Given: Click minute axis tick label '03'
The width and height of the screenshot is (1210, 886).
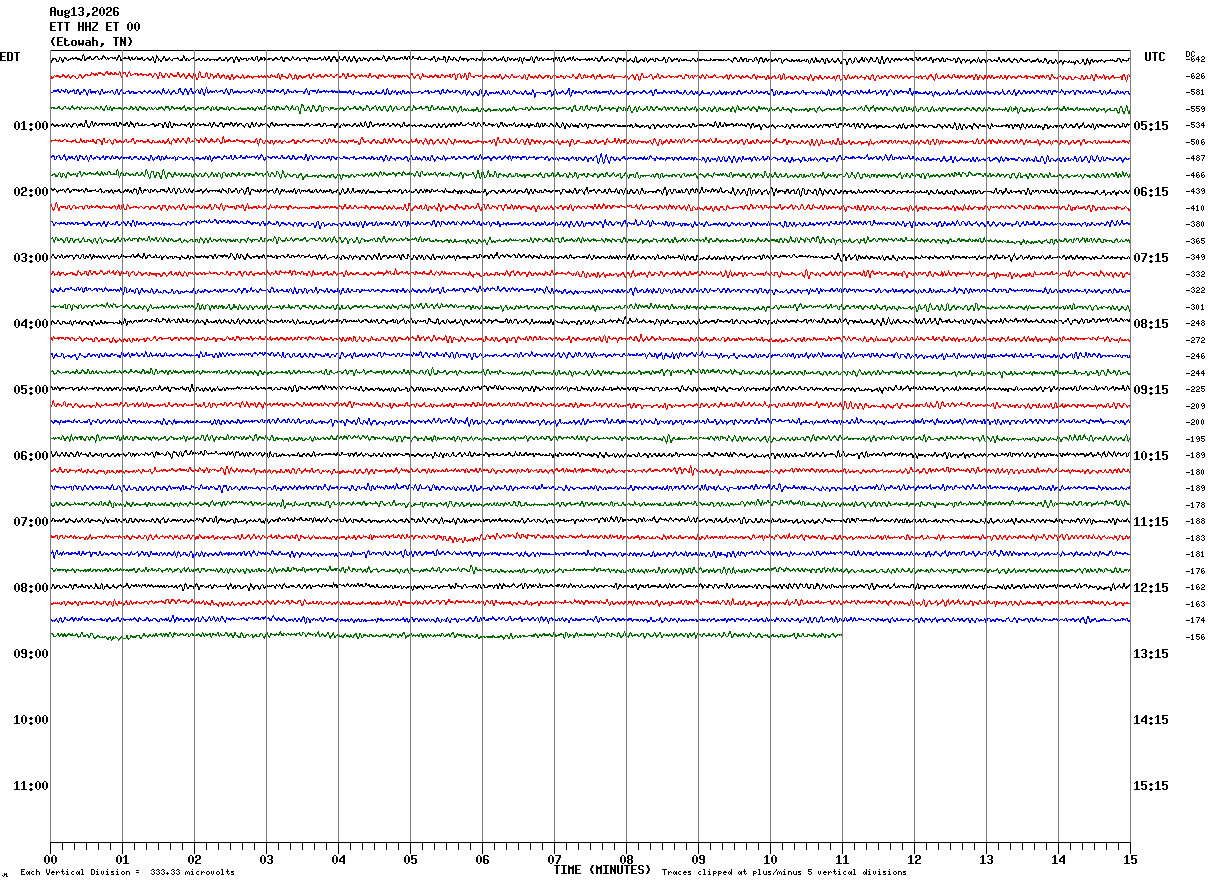Looking at the screenshot, I should [x=266, y=859].
